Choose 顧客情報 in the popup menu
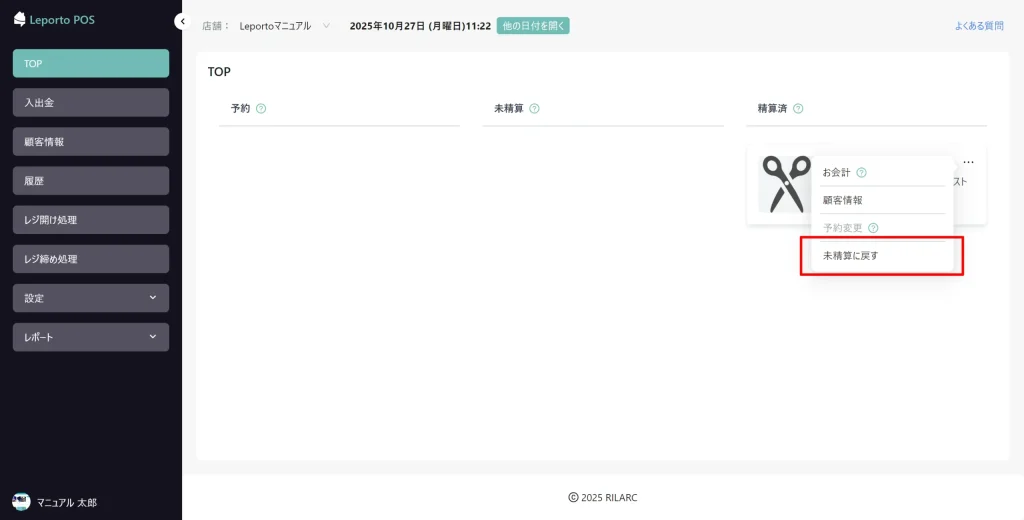This screenshot has width=1024, height=520. click(842, 200)
